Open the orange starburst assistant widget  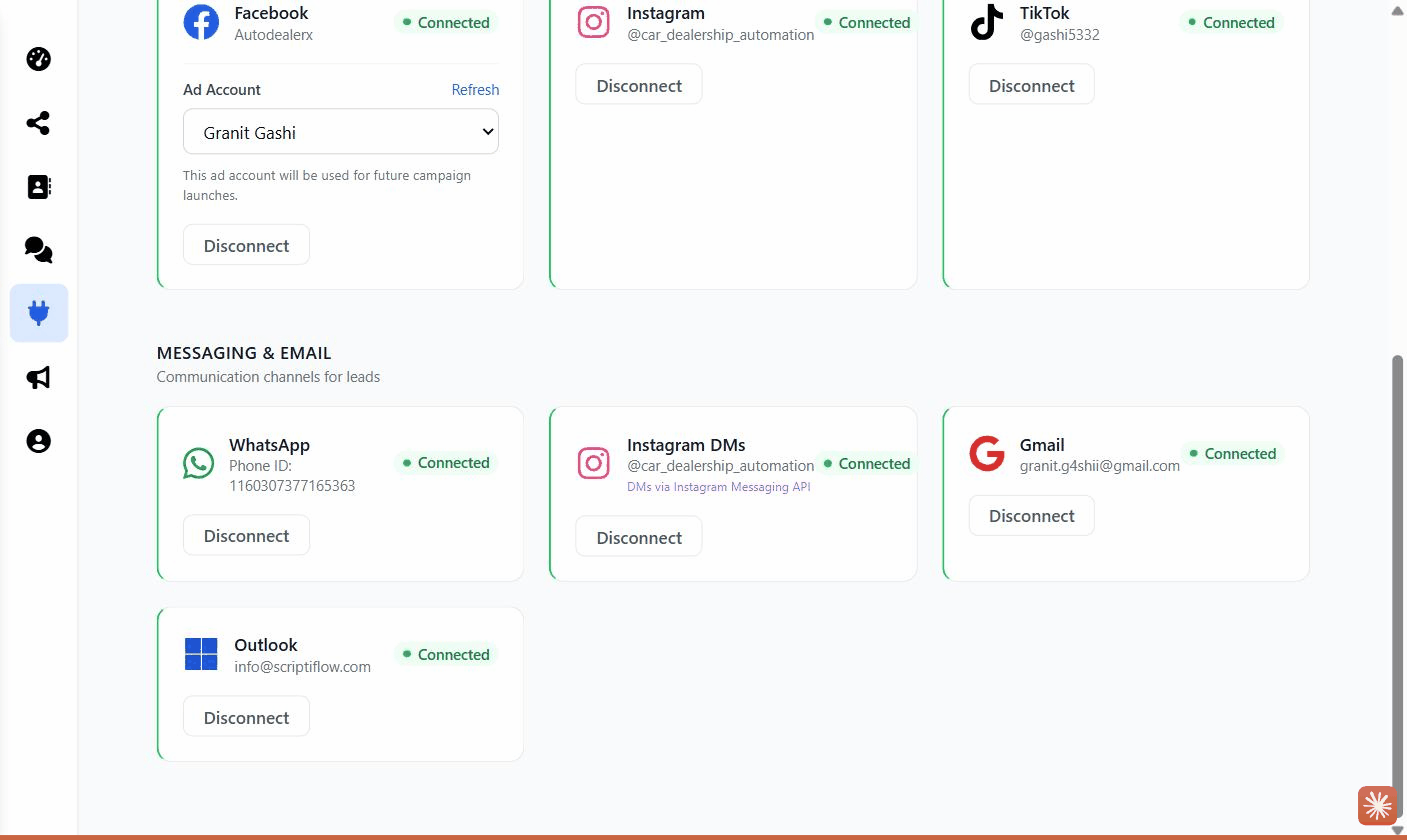click(x=1377, y=805)
